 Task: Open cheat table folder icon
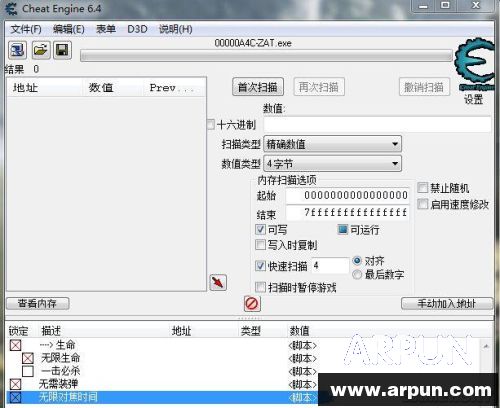coord(41,50)
